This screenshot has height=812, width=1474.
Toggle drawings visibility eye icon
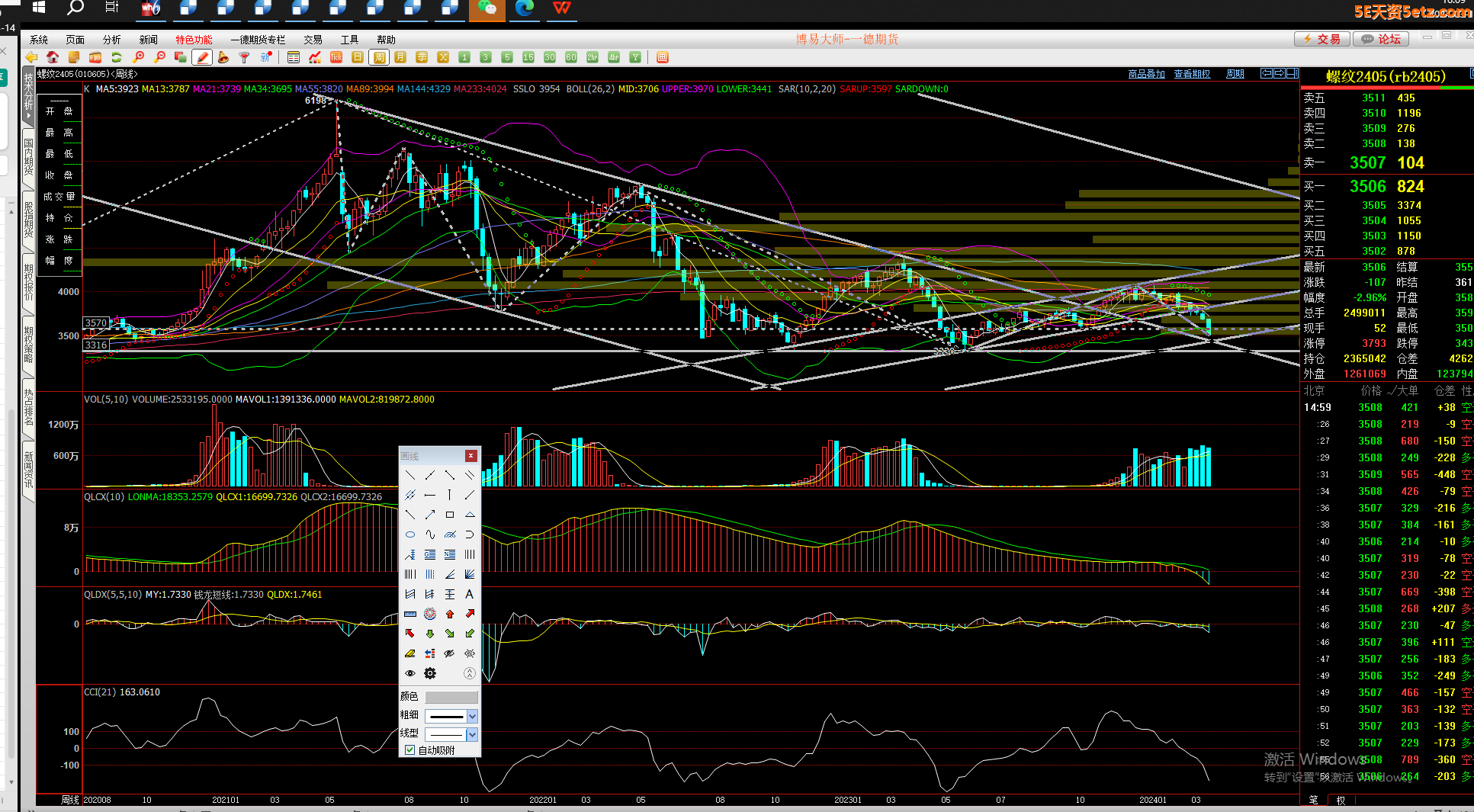(x=410, y=673)
